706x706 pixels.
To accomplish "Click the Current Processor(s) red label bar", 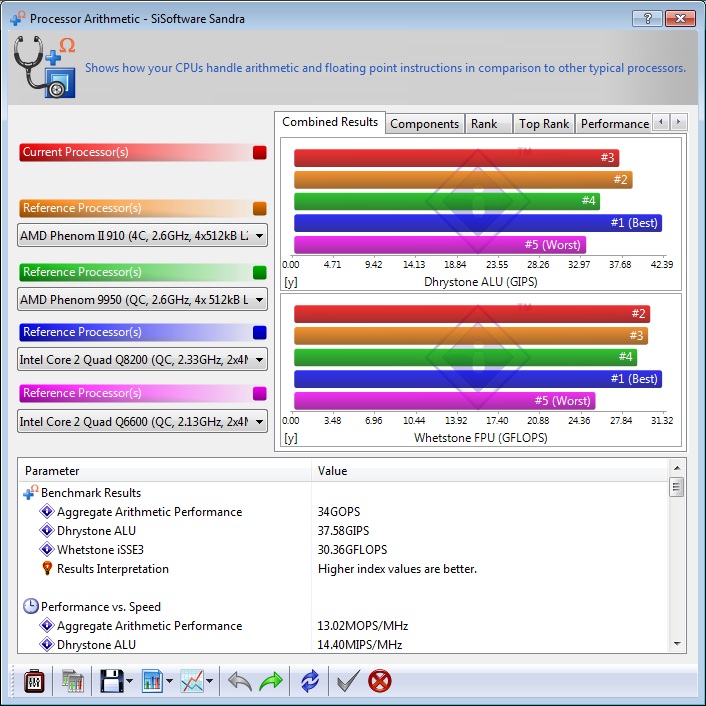I will (135, 152).
